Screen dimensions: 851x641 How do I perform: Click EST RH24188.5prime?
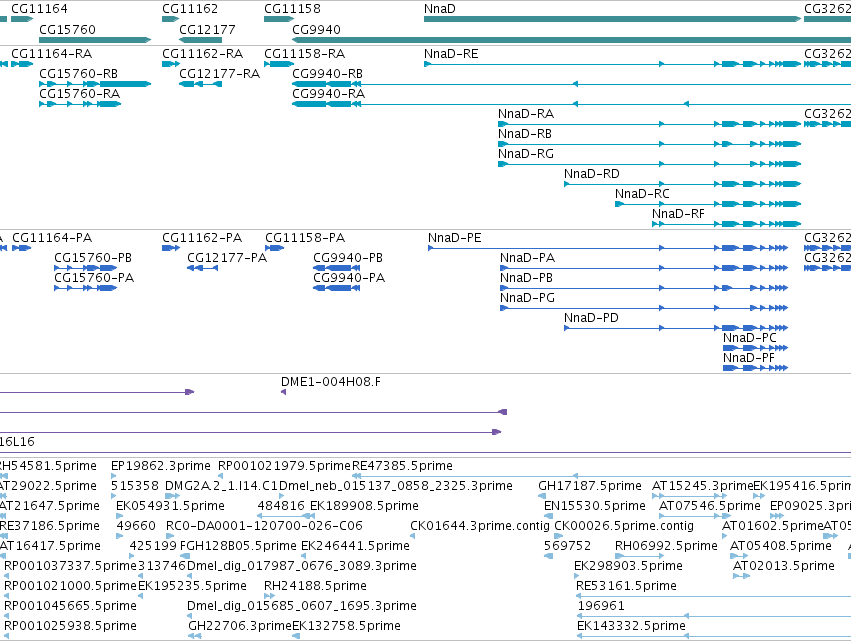[315, 586]
